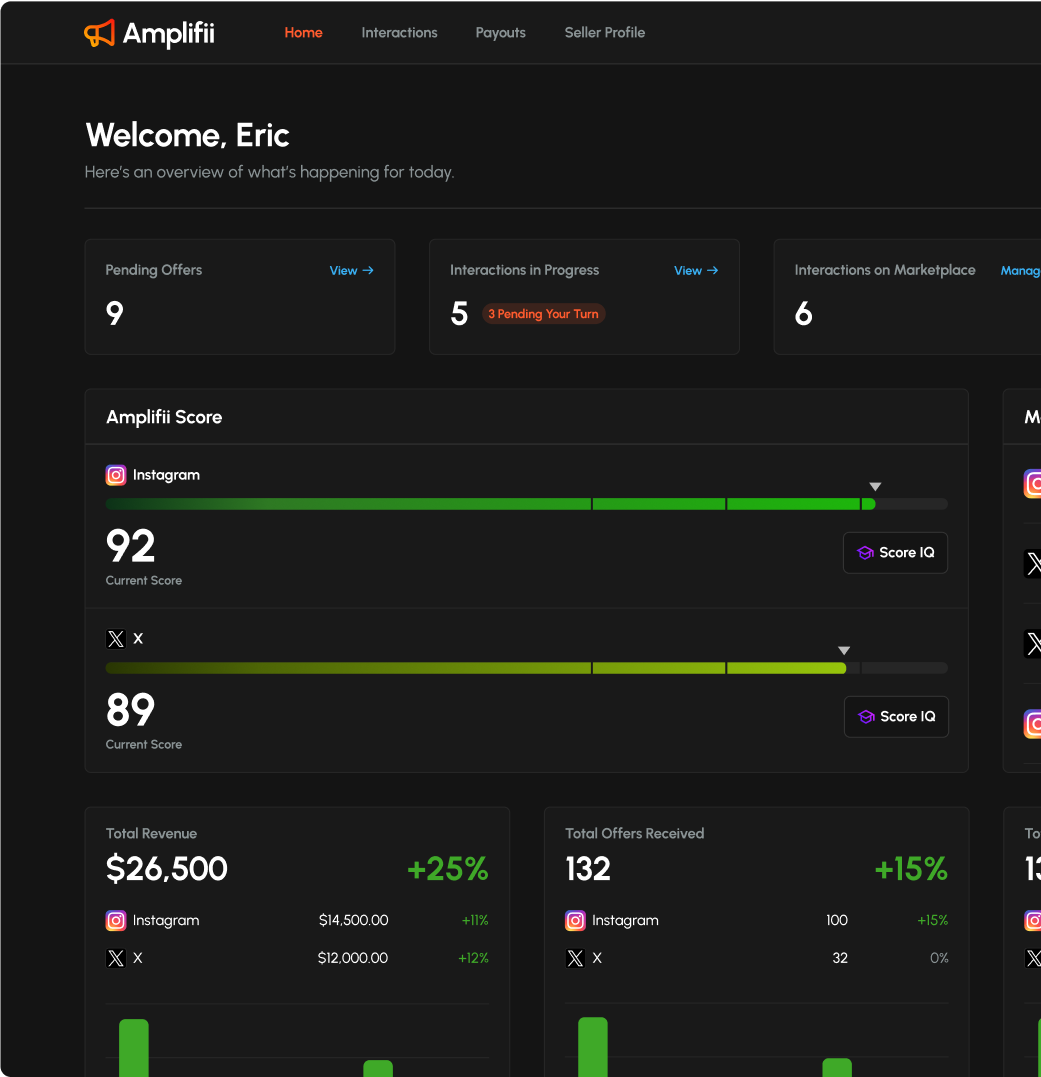Viewport: 1041px width, 1077px height.
Task: Click the Amplifii megaphone logo
Action: coord(99,33)
